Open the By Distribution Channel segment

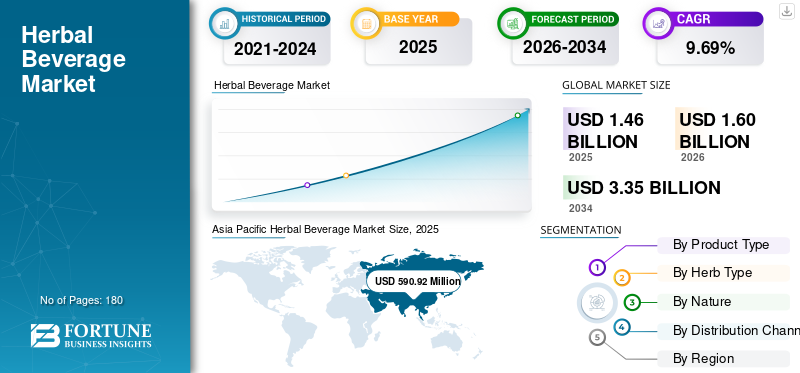click(729, 331)
